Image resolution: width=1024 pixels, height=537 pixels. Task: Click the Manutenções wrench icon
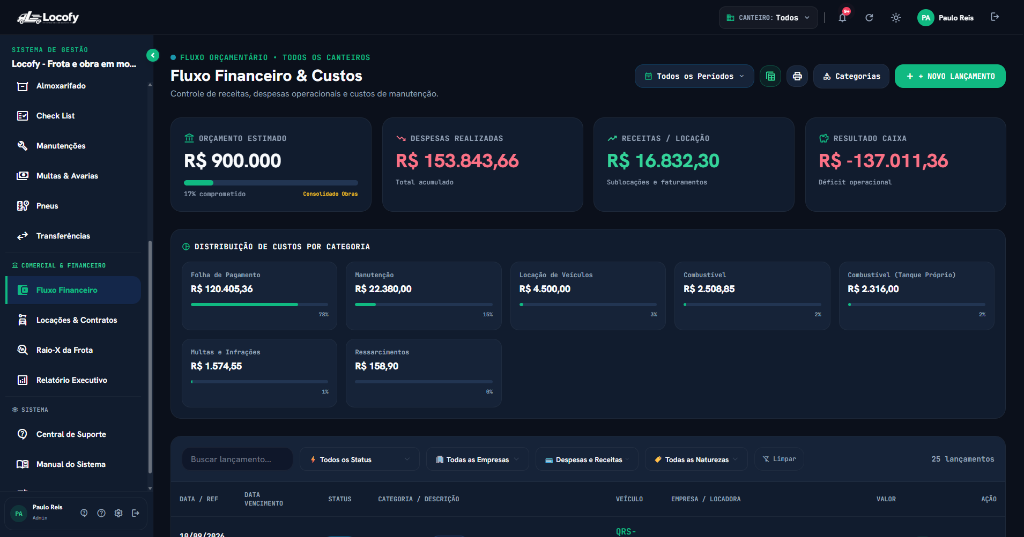(x=22, y=146)
